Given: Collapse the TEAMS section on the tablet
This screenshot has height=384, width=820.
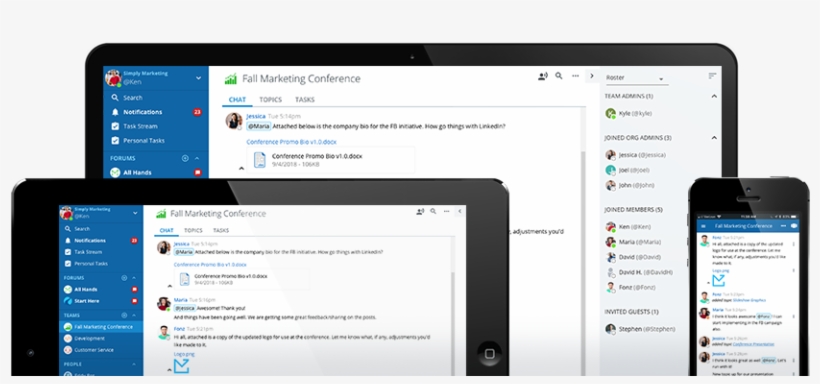Looking at the screenshot, I should (x=134, y=315).
